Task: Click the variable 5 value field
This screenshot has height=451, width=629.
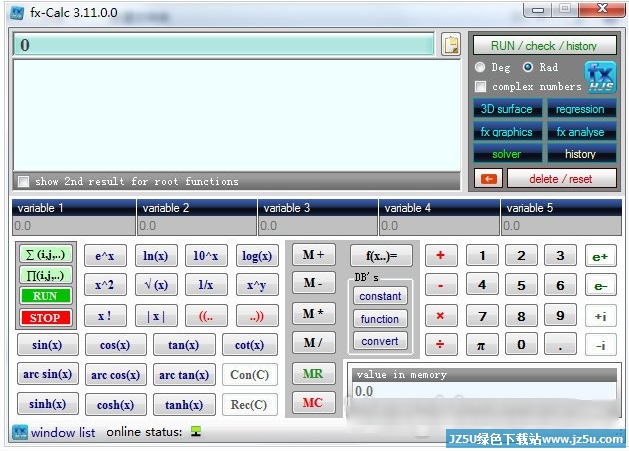Action: (x=562, y=226)
